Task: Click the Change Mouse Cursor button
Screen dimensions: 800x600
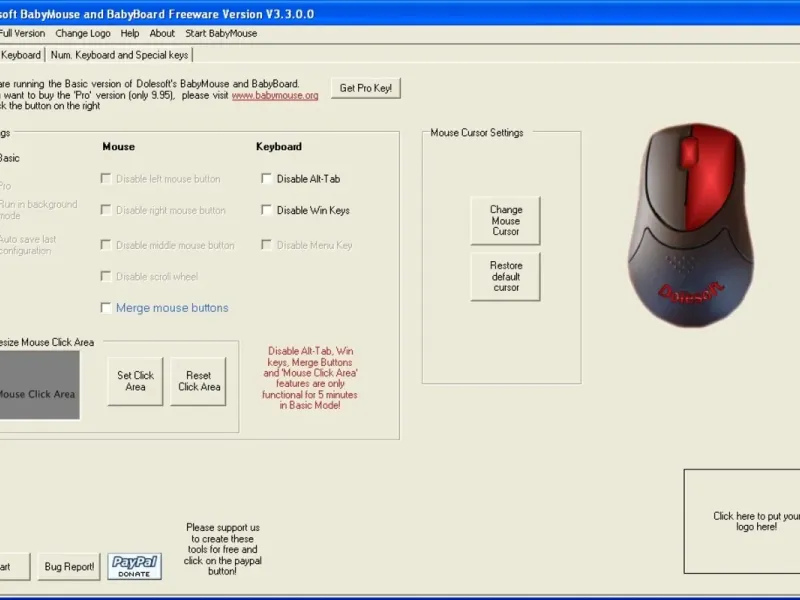Action: (x=505, y=220)
